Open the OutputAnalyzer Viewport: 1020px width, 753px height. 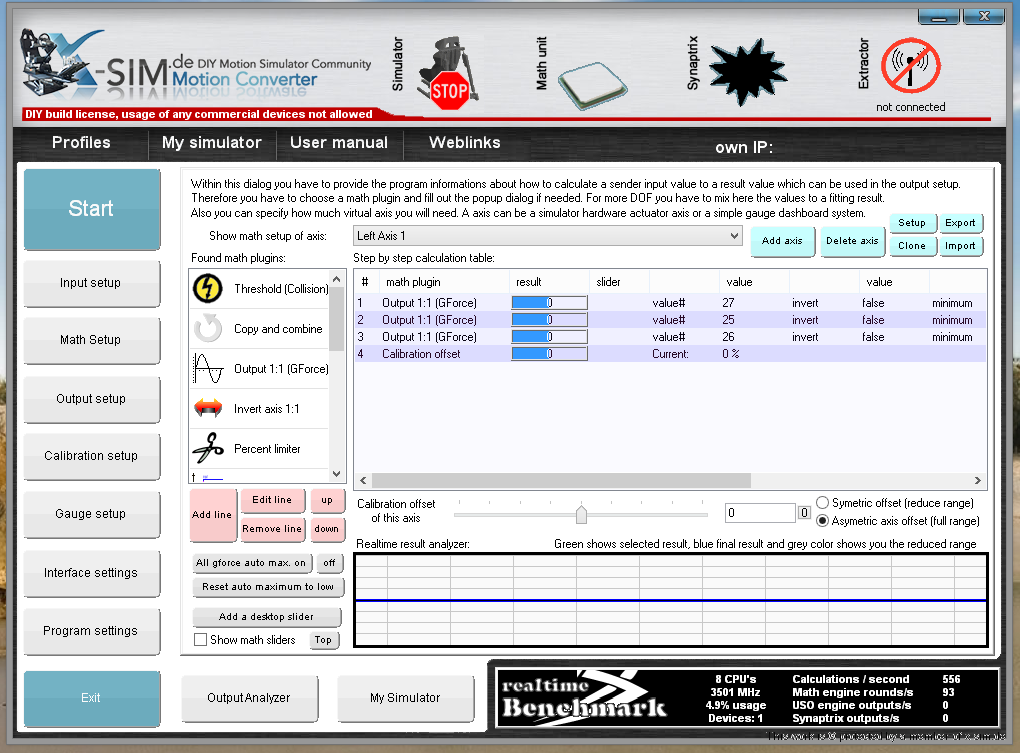point(249,698)
